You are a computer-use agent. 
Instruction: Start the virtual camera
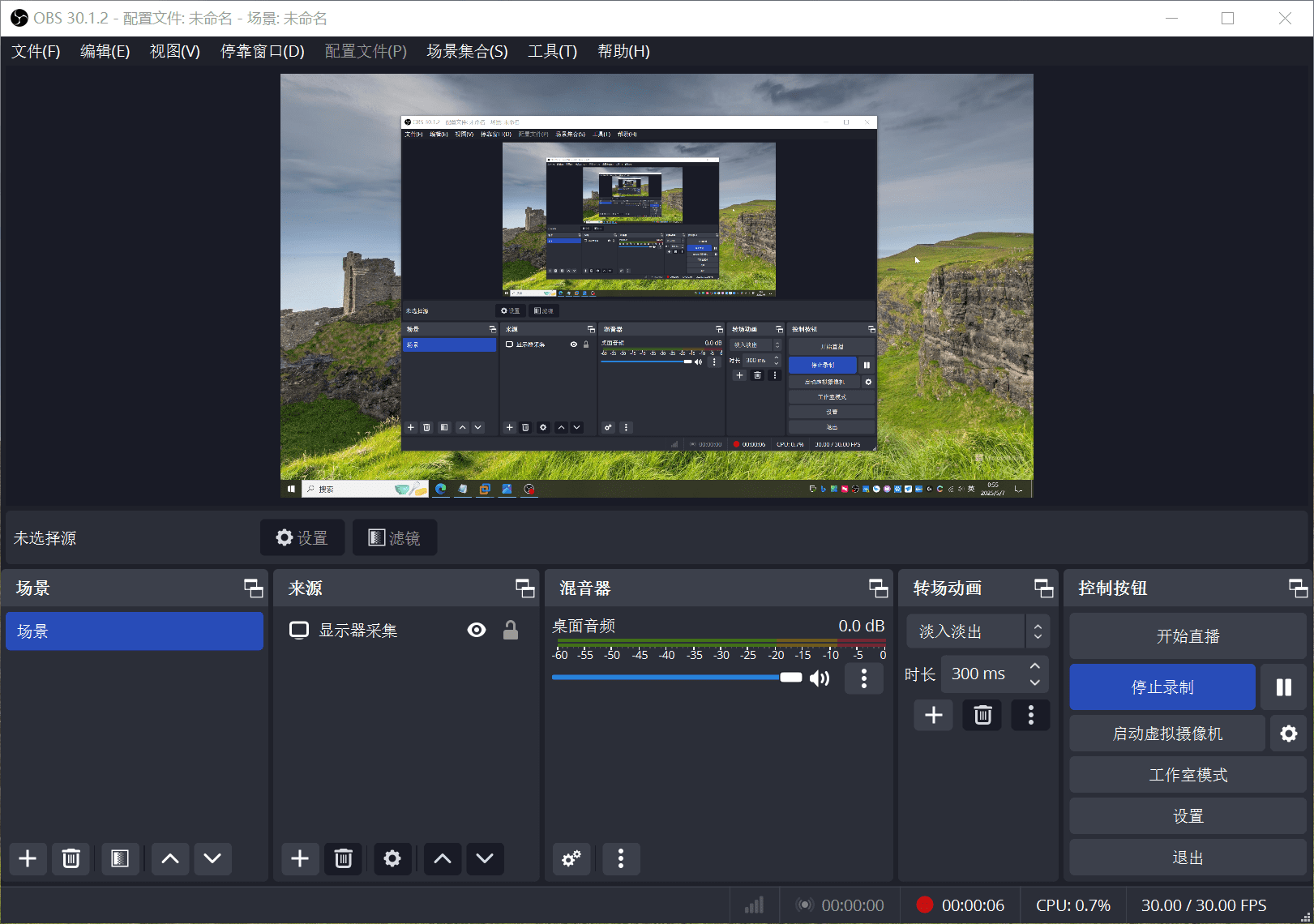point(1167,734)
